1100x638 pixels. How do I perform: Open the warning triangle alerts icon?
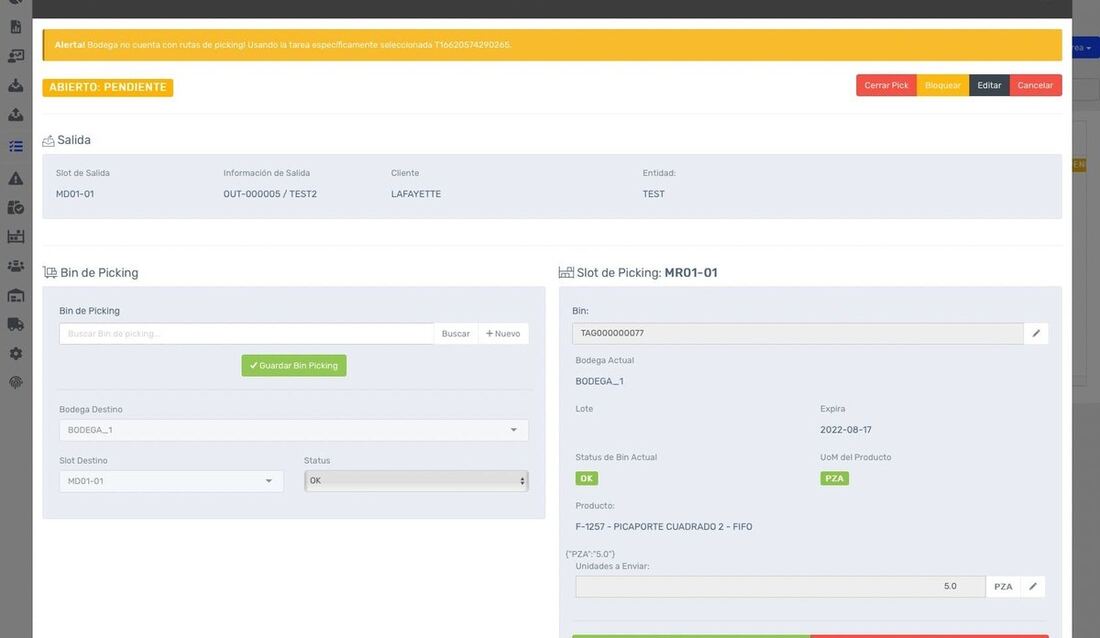(15, 178)
